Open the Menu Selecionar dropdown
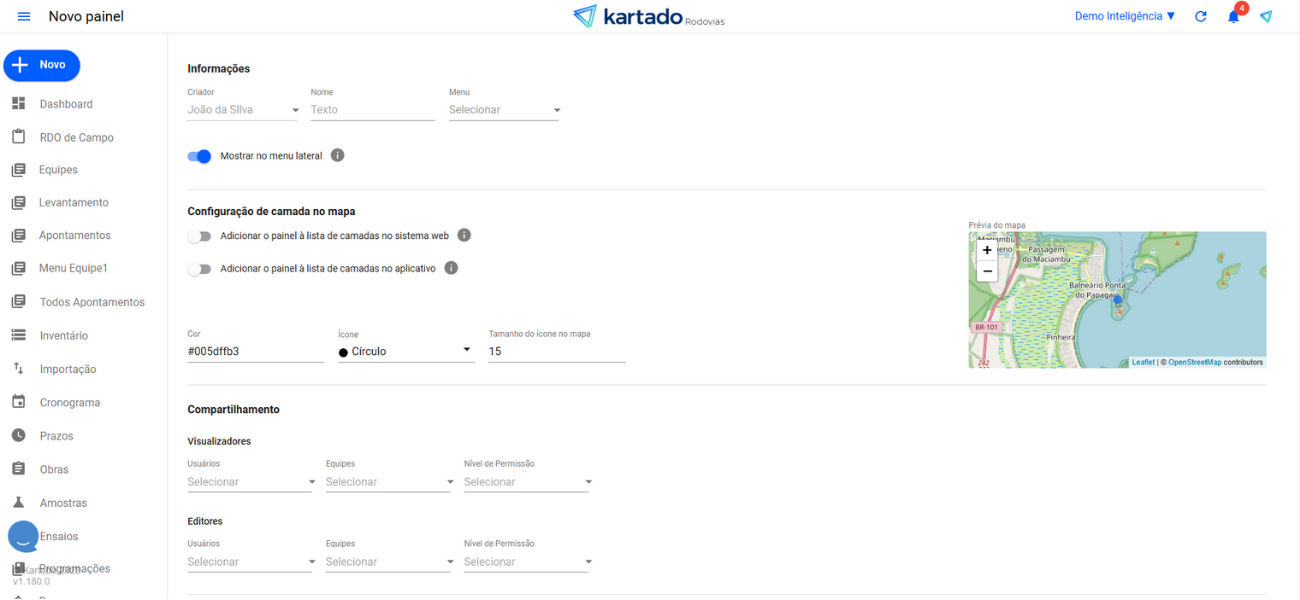 click(504, 110)
